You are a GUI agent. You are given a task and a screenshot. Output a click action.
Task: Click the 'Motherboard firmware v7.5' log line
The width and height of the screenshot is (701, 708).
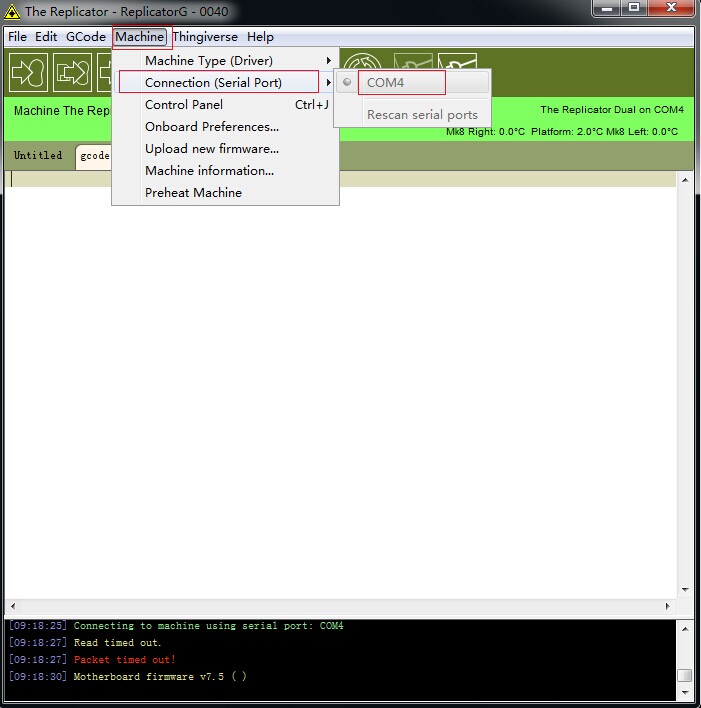pyautogui.click(x=128, y=676)
